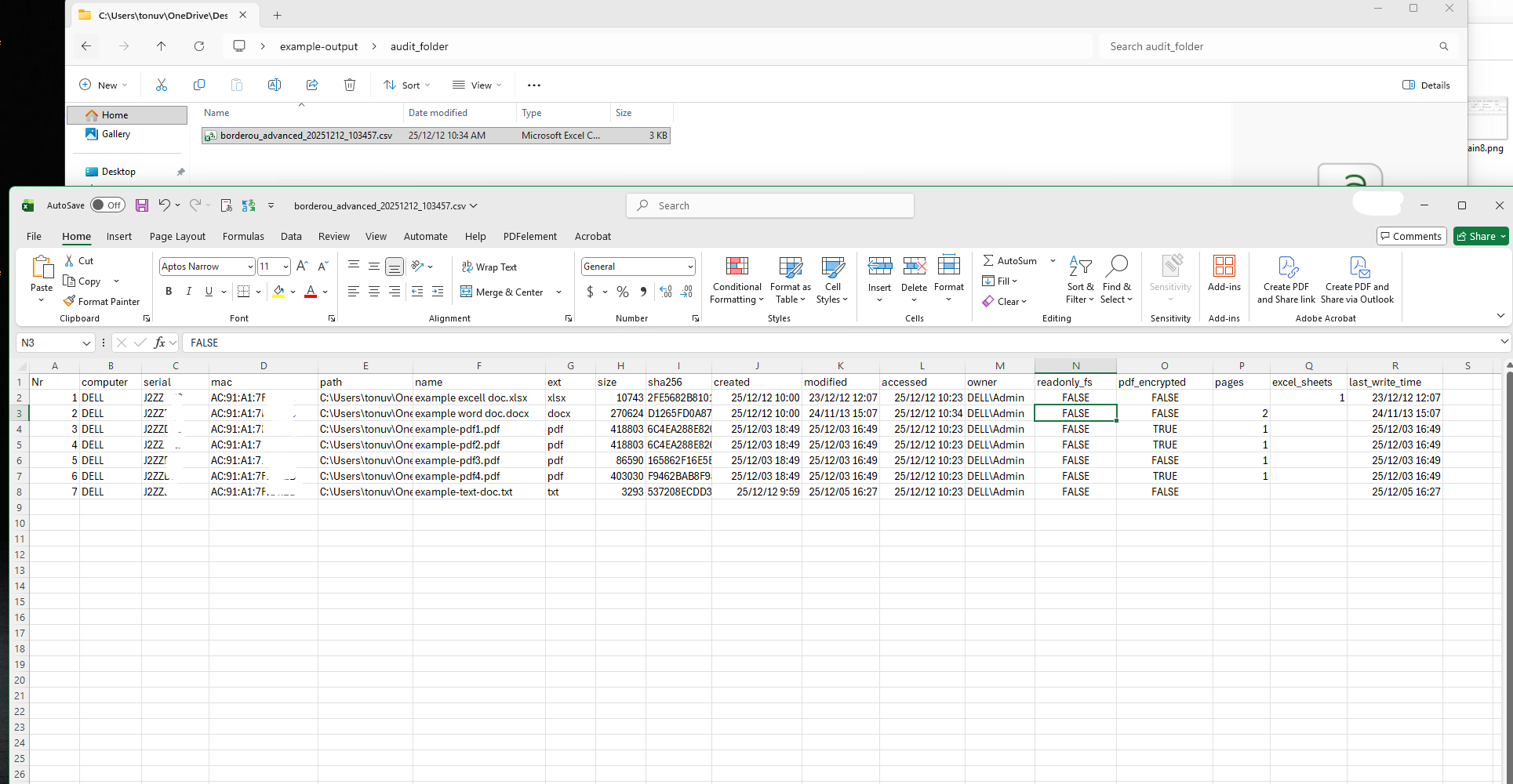Open the Comments panel

point(1411,236)
